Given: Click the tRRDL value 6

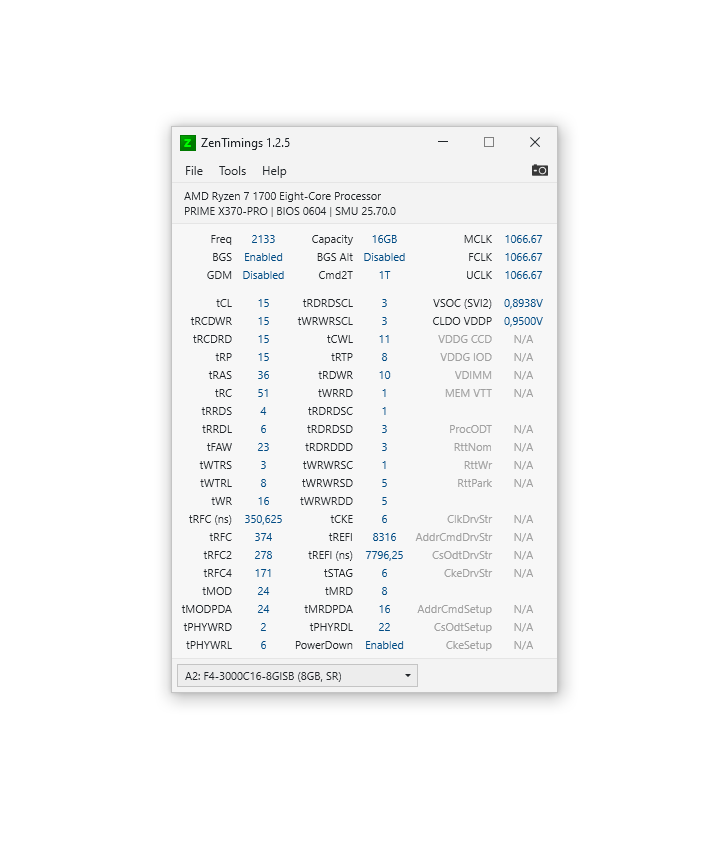Looking at the screenshot, I should (x=263, y=429).
